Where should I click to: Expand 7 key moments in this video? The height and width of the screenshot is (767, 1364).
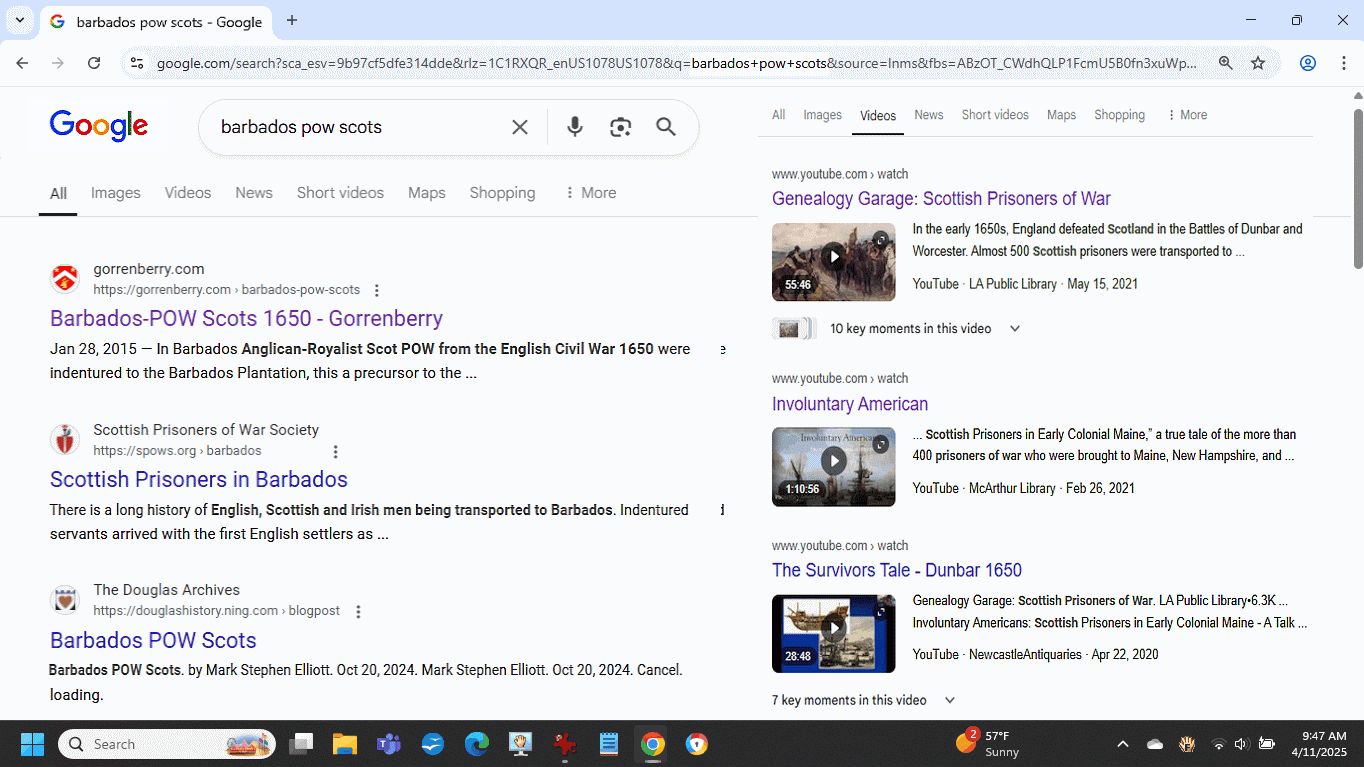click(x=949, y=701)
